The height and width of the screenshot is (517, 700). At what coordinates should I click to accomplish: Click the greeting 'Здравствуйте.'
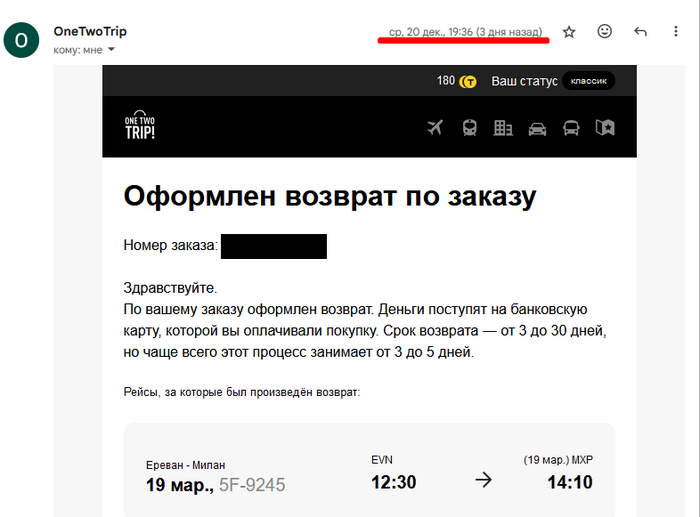171,288
